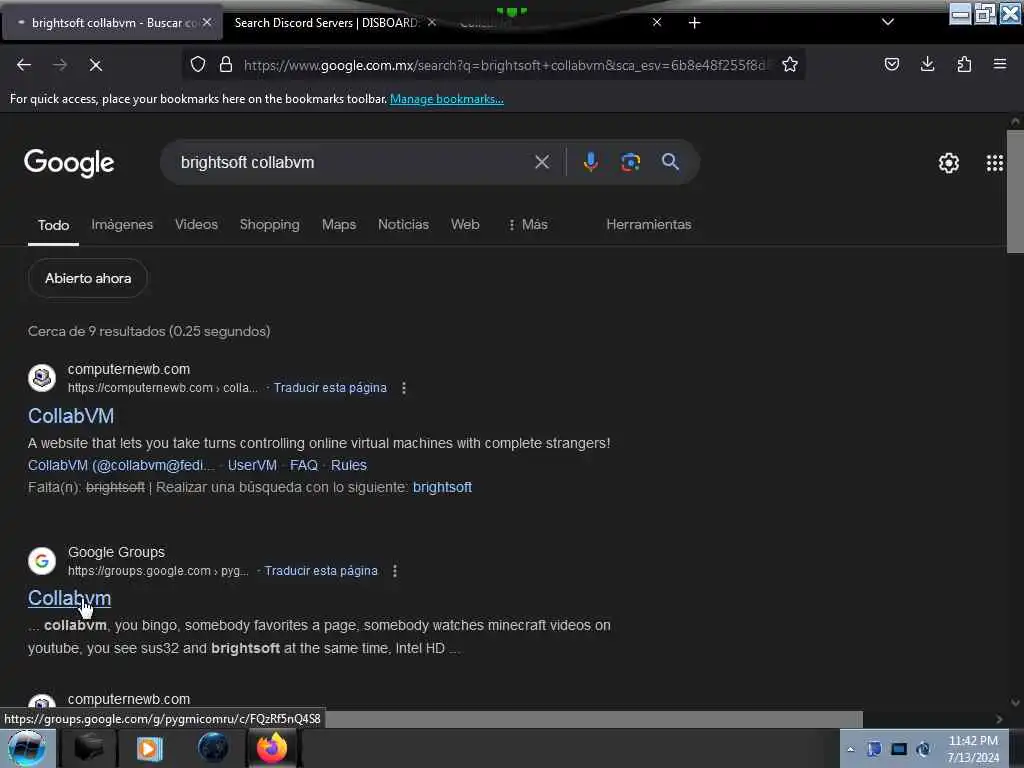Viewport: 1024px width, 768px height.
Task: Open Firefox from the taskbar
Action: (272, 748)
